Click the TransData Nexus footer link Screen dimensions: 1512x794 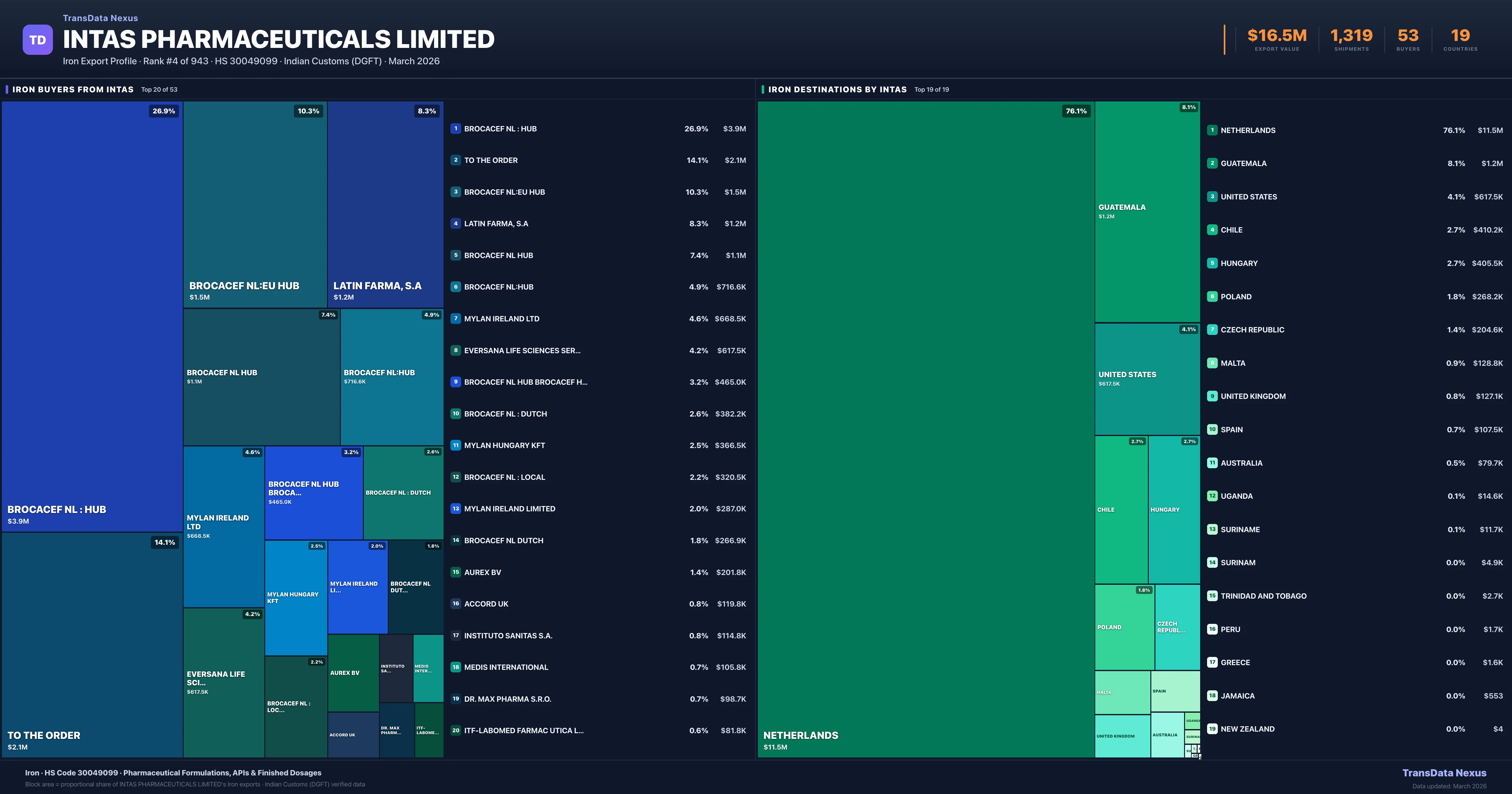tap(1444, 773)
